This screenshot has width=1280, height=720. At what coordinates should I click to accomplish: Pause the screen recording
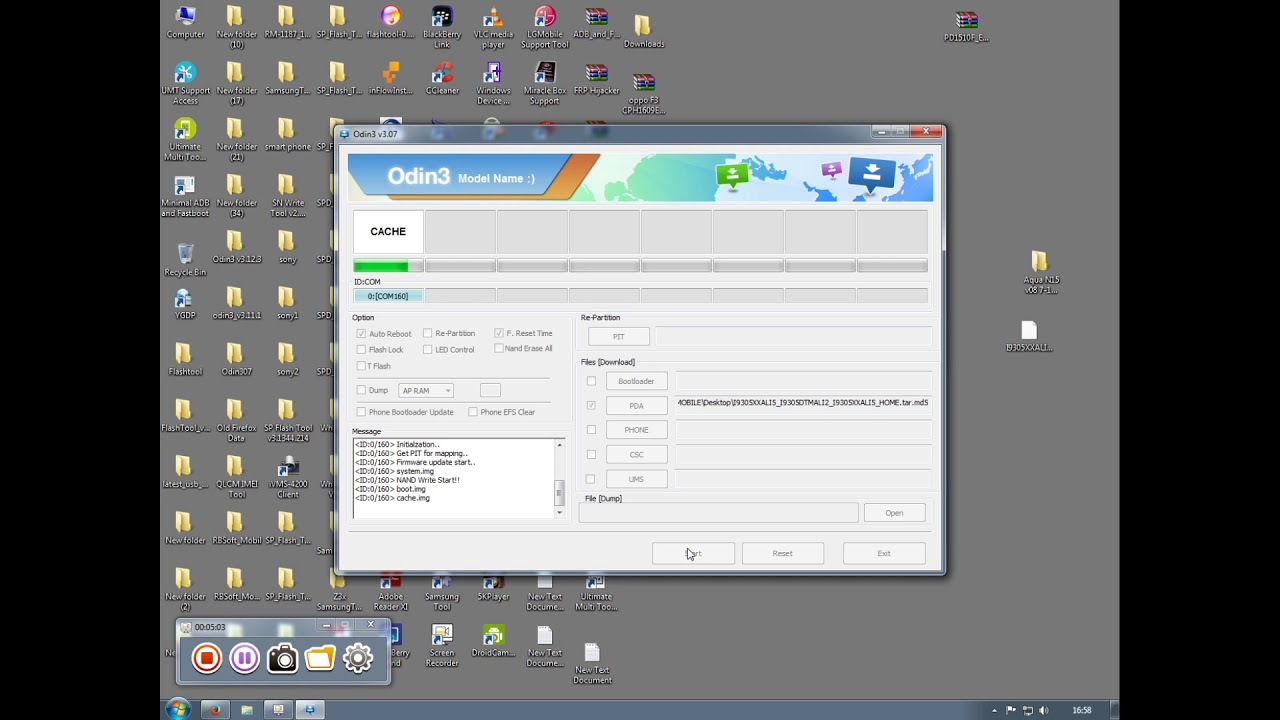click(244, 658)
